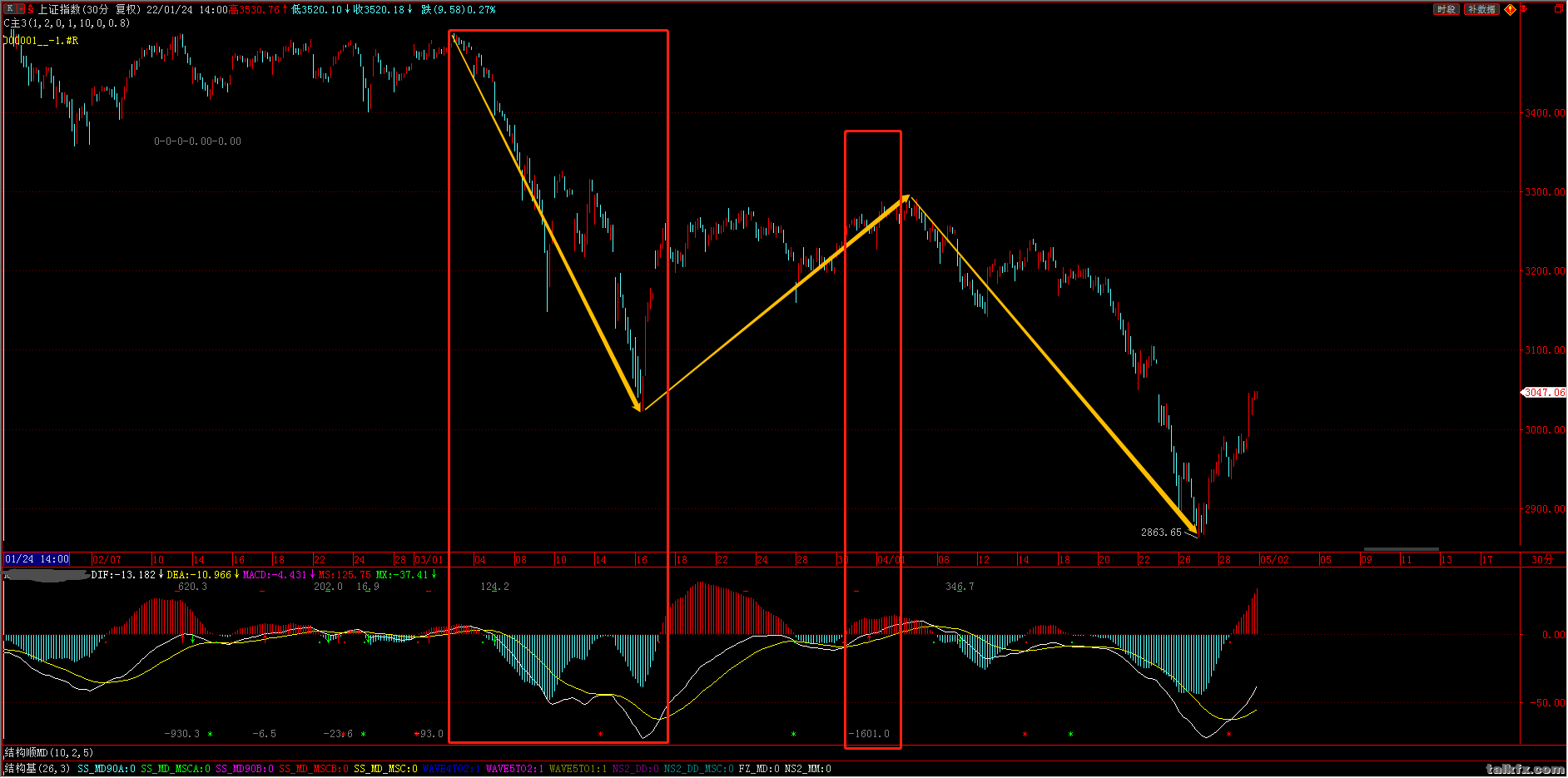Click the 3400.00 price axis label

[1545, 113]
